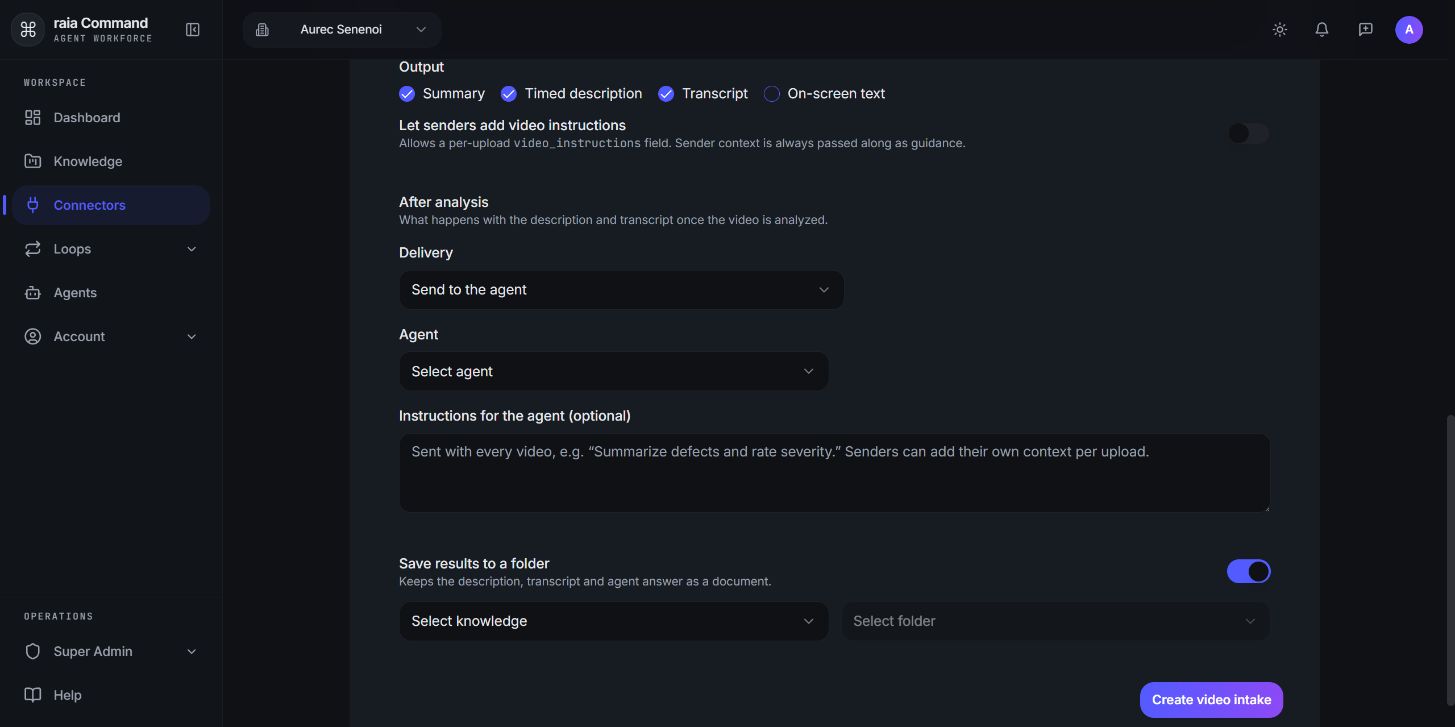Click the Agents robot icon

[x=33, y=293]
